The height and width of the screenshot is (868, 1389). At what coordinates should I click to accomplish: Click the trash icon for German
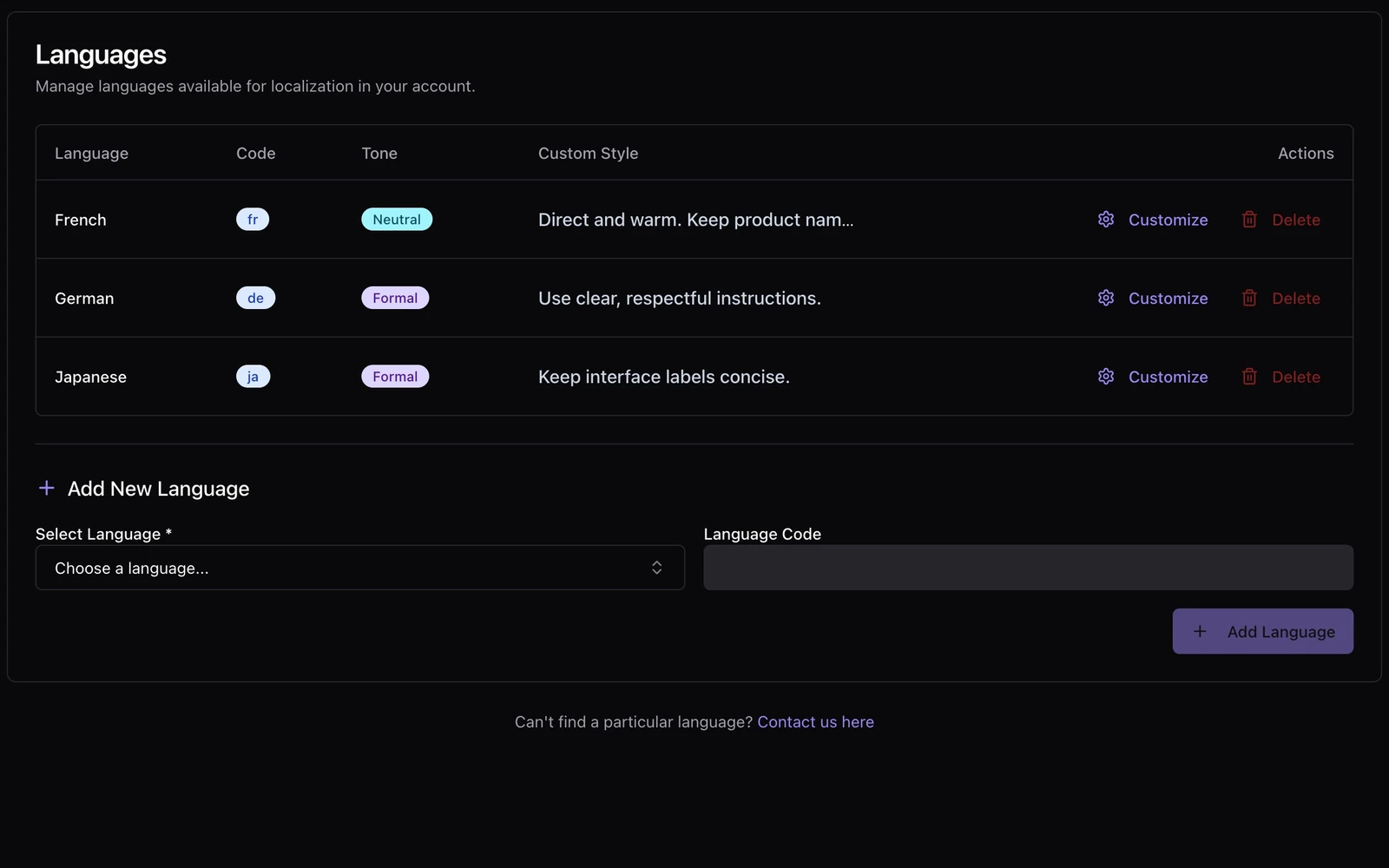pos(1249,298)
